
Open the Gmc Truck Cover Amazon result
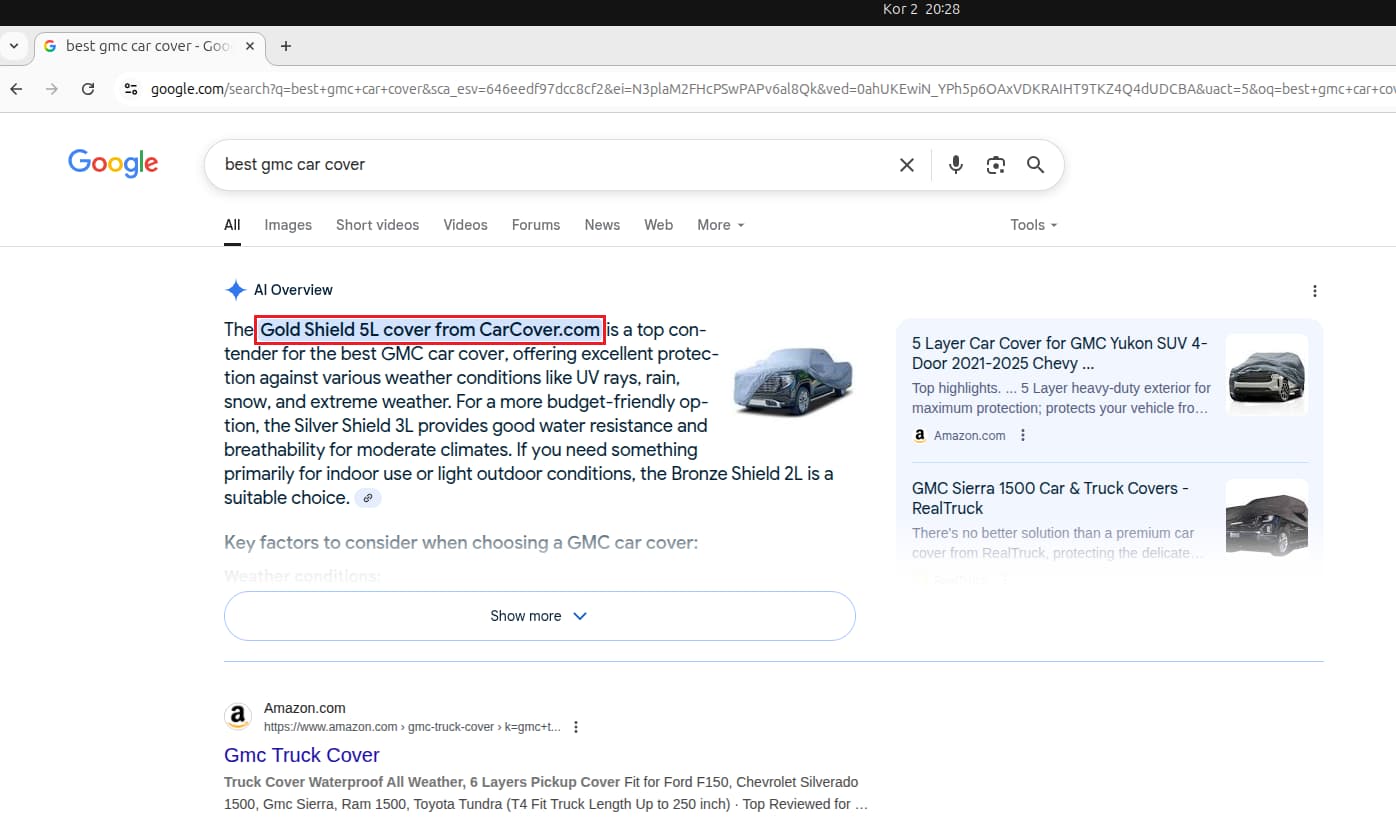(x=302, y=755)
